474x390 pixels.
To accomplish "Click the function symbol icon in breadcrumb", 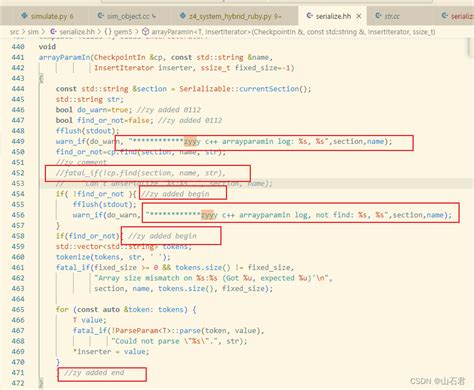I will point(145,32).
